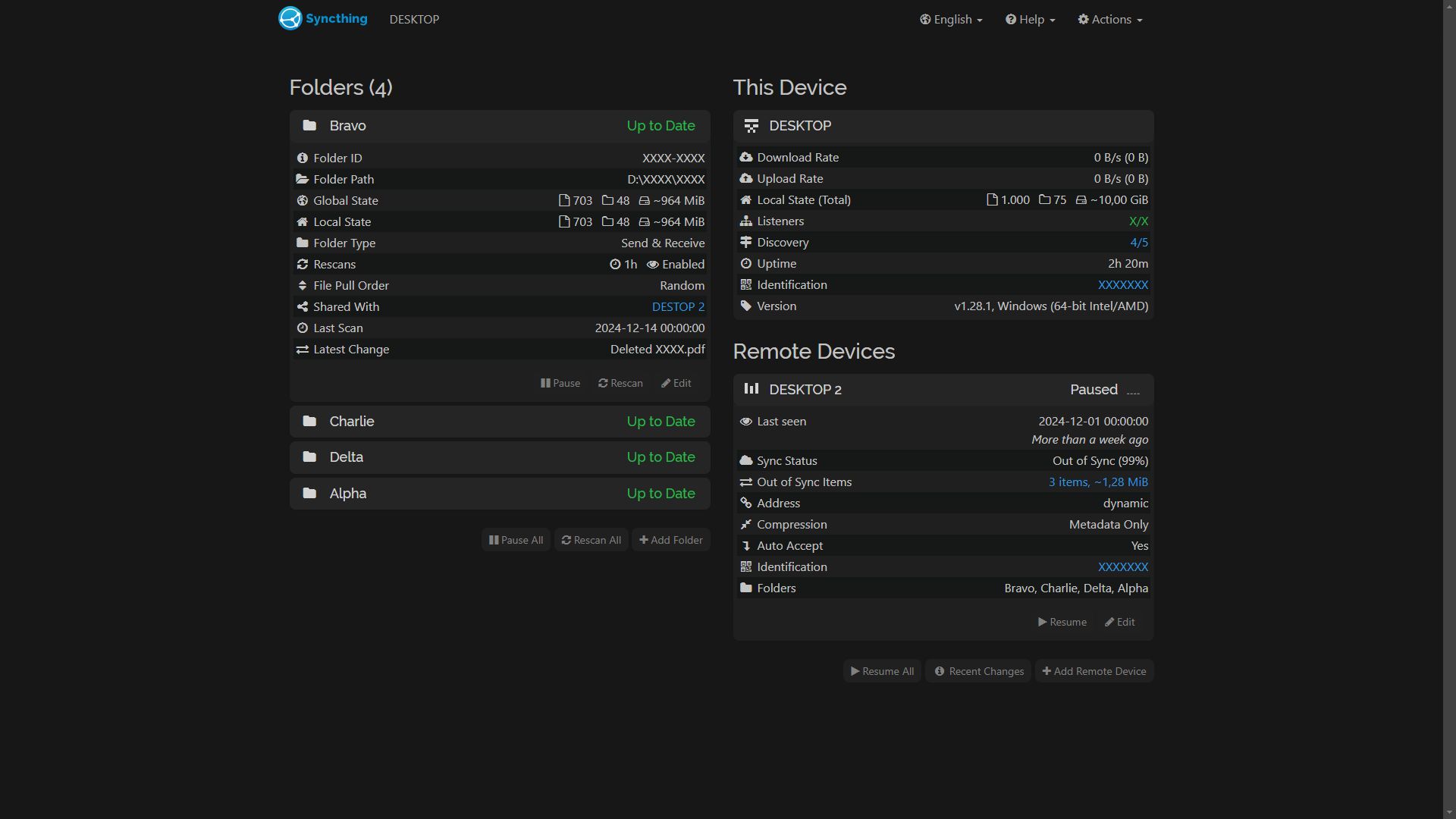This screenshot has width=1456, height=819.
Task: Click the Folder Path open-folder icon
Action: [x=303, y=179]
